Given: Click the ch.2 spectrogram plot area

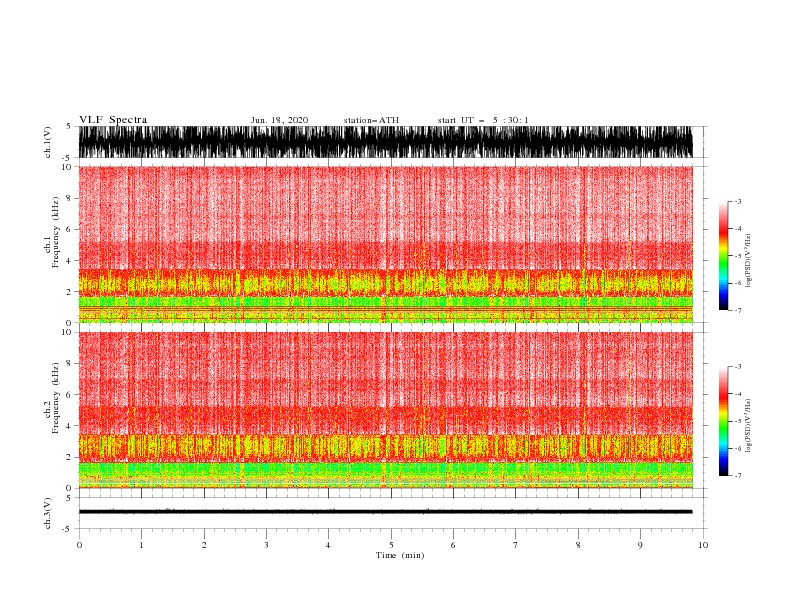Looking at the screenshot, I should click(385, 410).
